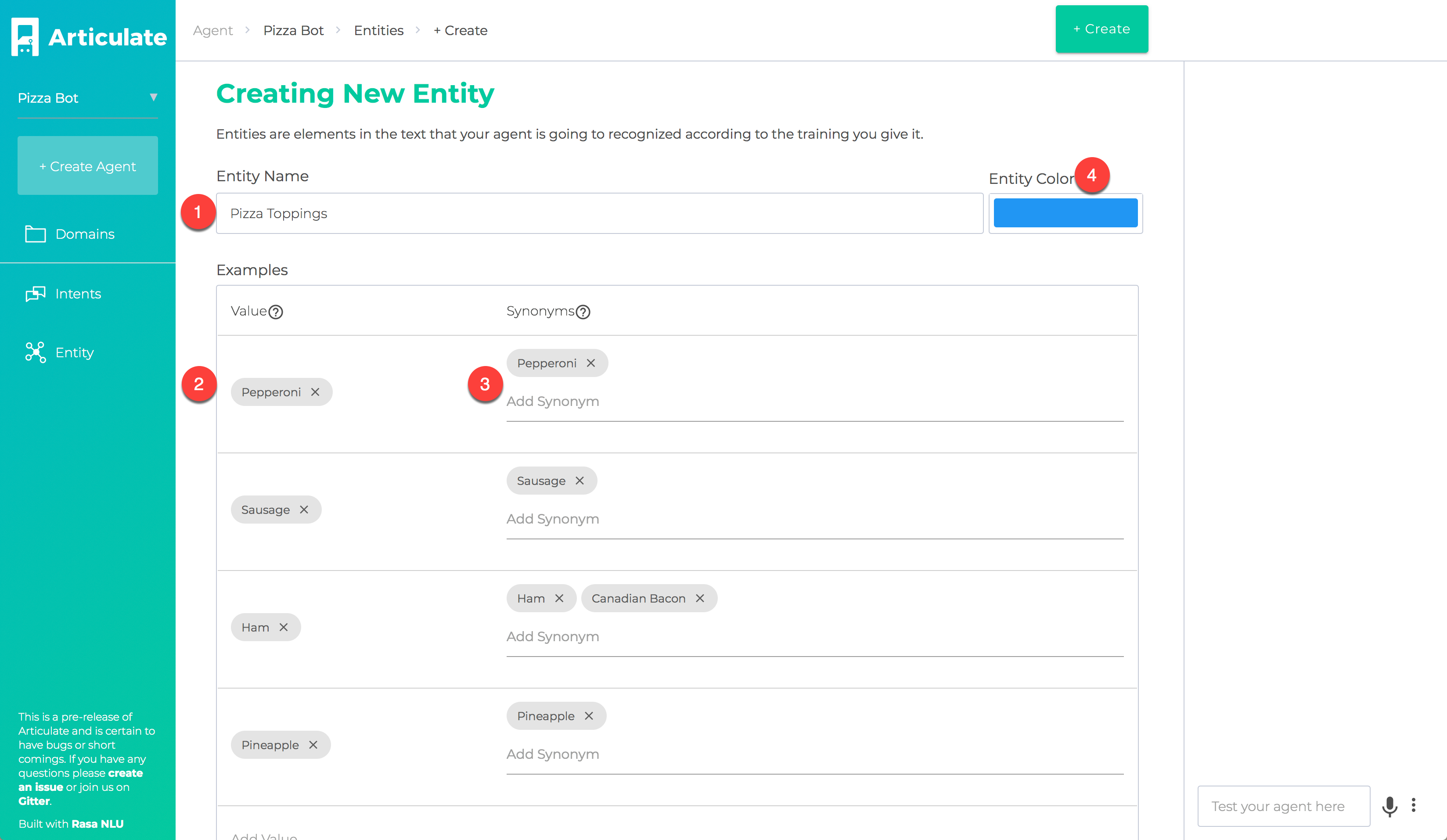This screenshot has width=1447, height=840.
Task: Click the Test your agent here input
Action: (1283, 807)
